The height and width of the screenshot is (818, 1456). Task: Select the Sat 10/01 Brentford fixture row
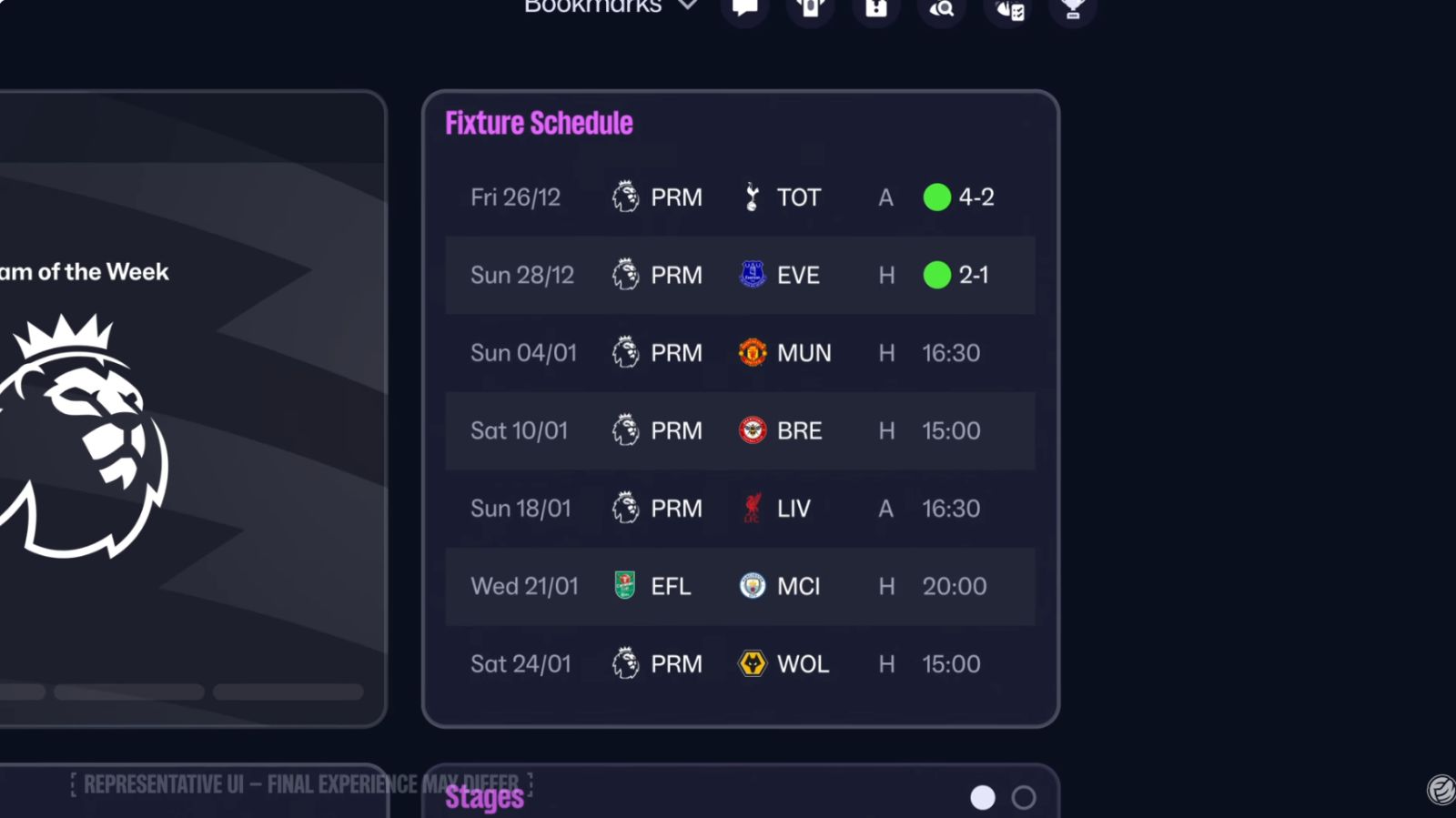tap(740, 431)
